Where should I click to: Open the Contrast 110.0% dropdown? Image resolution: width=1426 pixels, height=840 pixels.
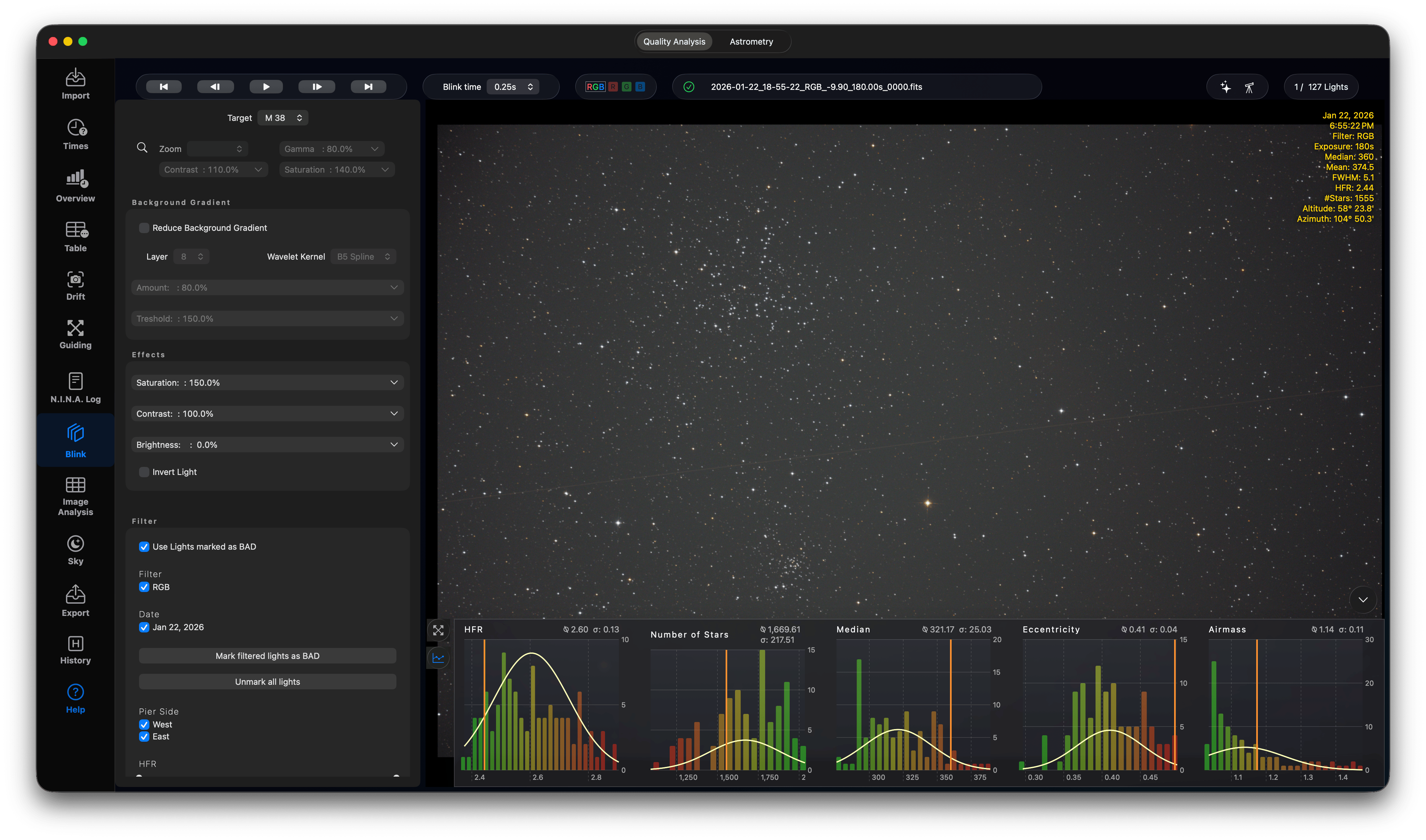click(213, 169)
